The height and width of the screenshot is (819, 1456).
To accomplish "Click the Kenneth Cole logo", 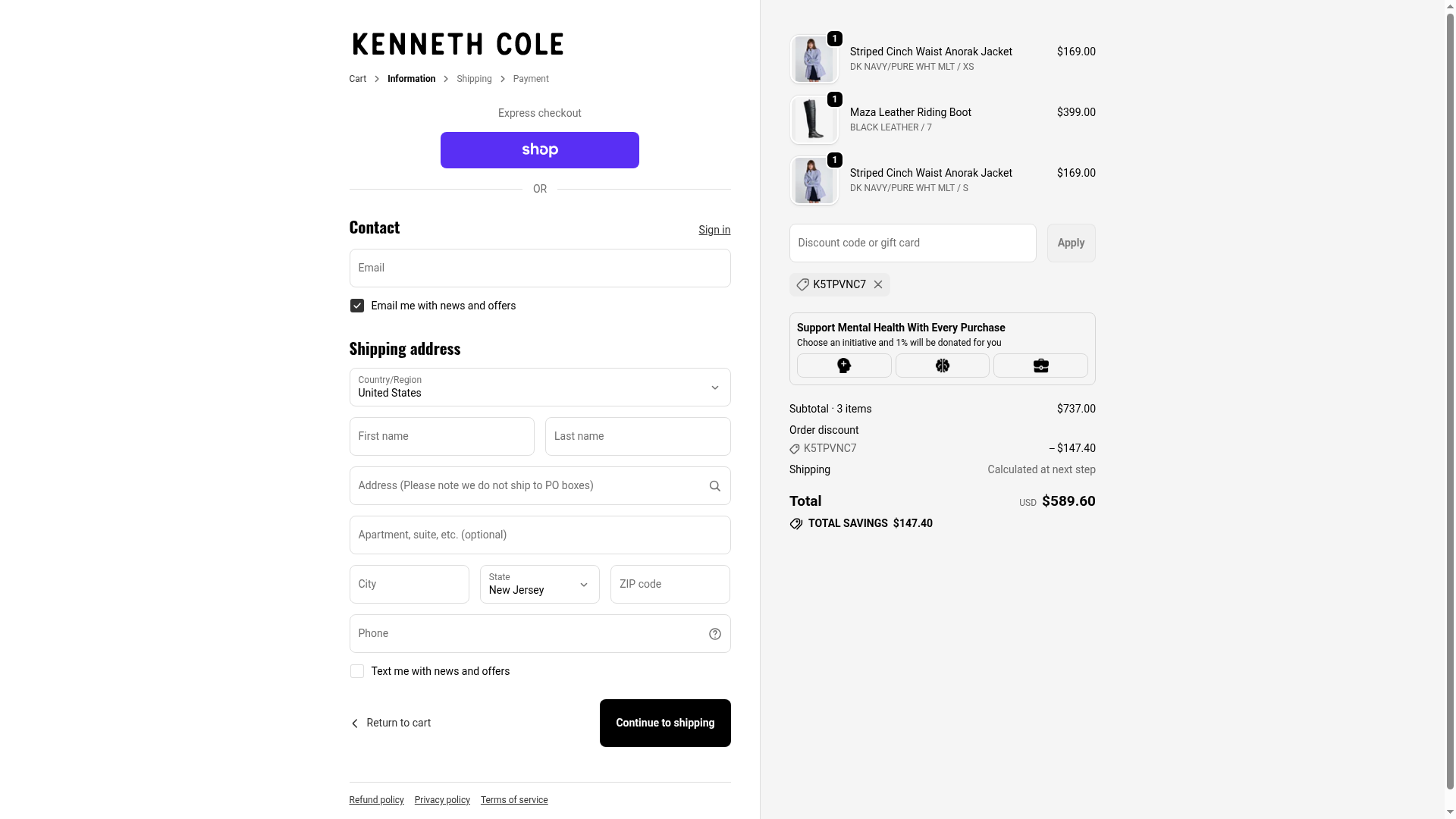I will [x=458, y=44].
